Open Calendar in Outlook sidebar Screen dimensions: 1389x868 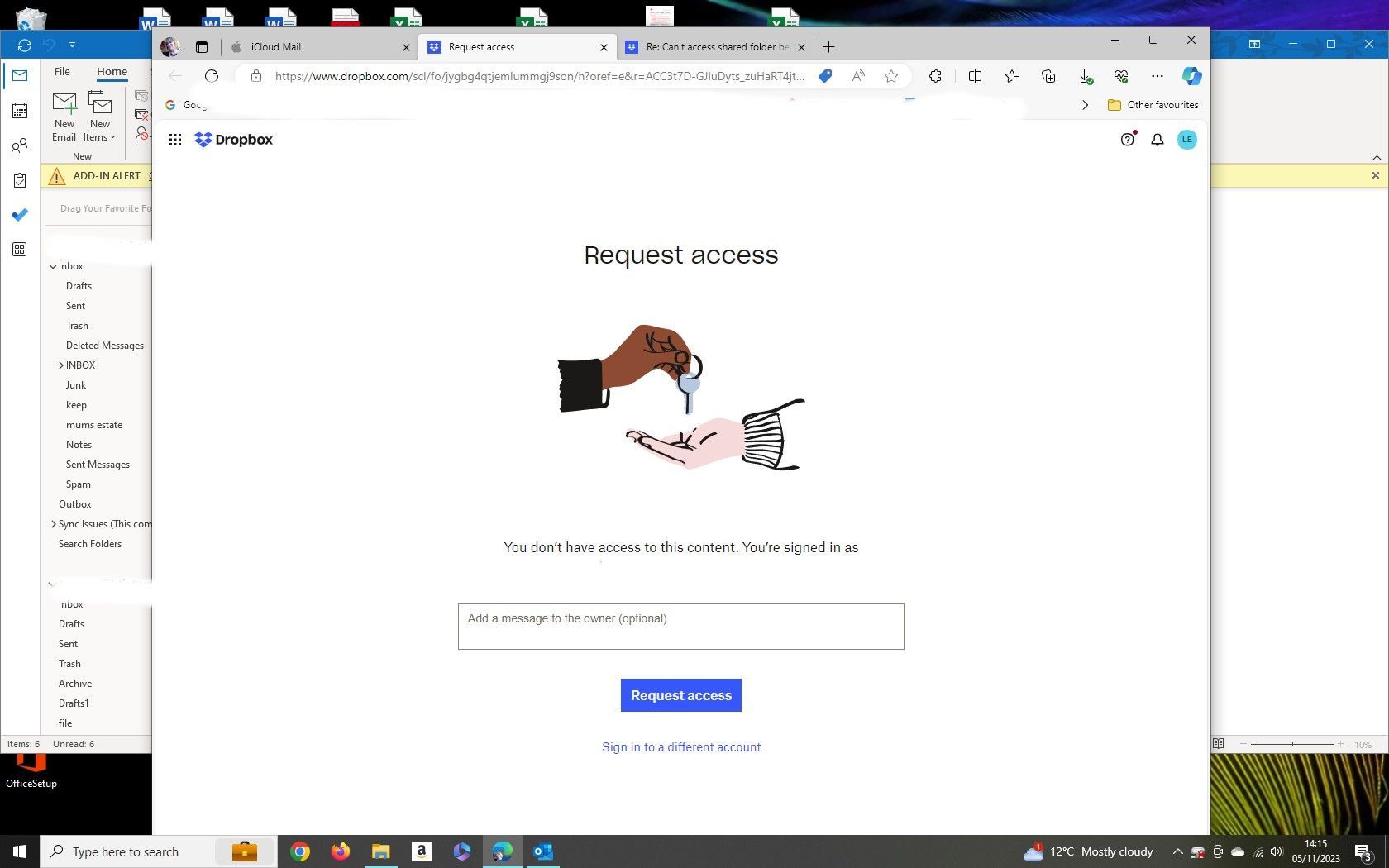point(20,111)
